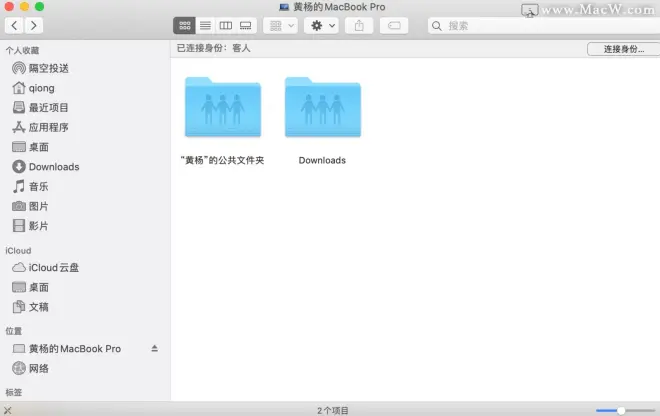The width and height of the screenshot is (660, 416).
Task: Open 桌面 under 个人收藏
Action: [31, 147]
